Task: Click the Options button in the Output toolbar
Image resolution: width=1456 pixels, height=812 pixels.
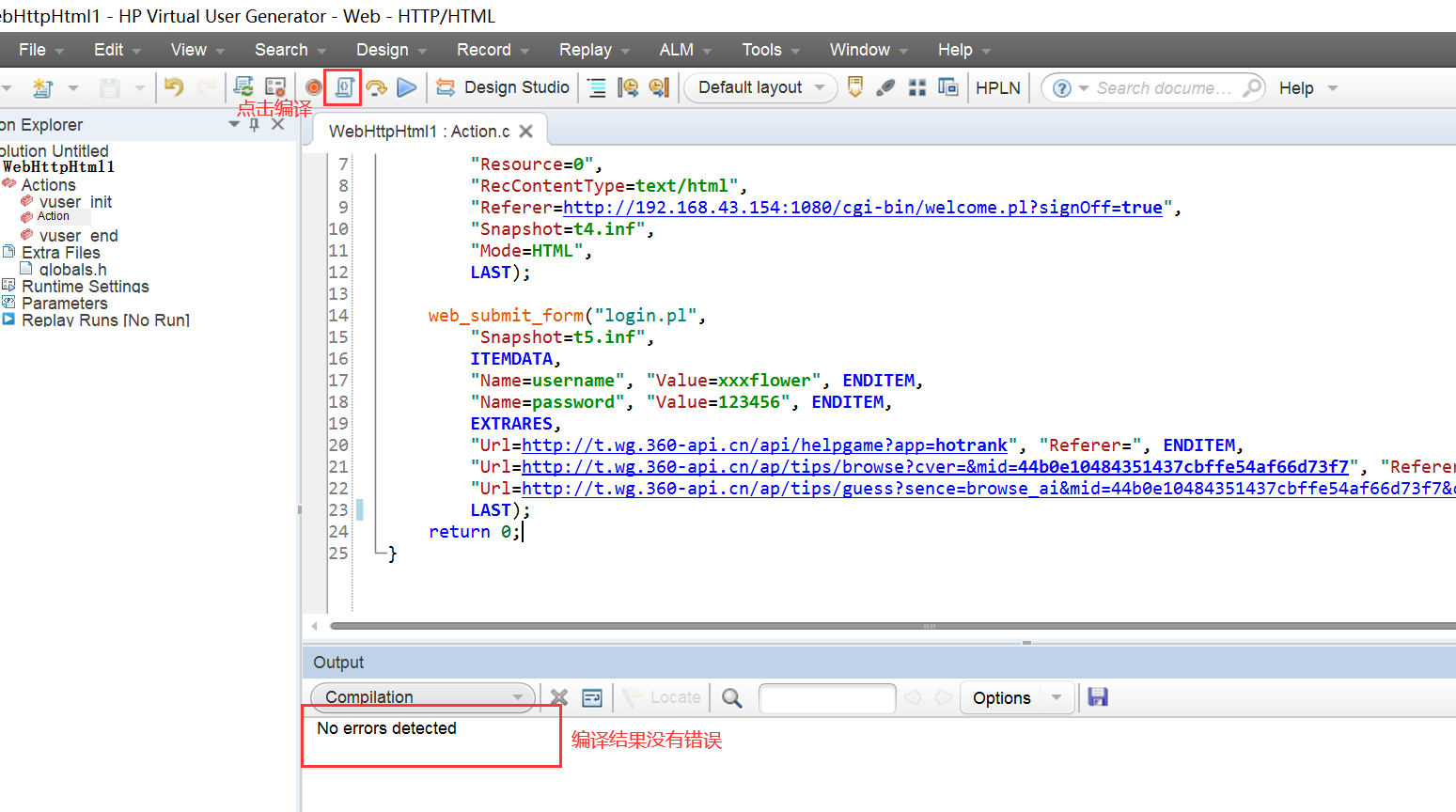Action: click(1002, 697)
